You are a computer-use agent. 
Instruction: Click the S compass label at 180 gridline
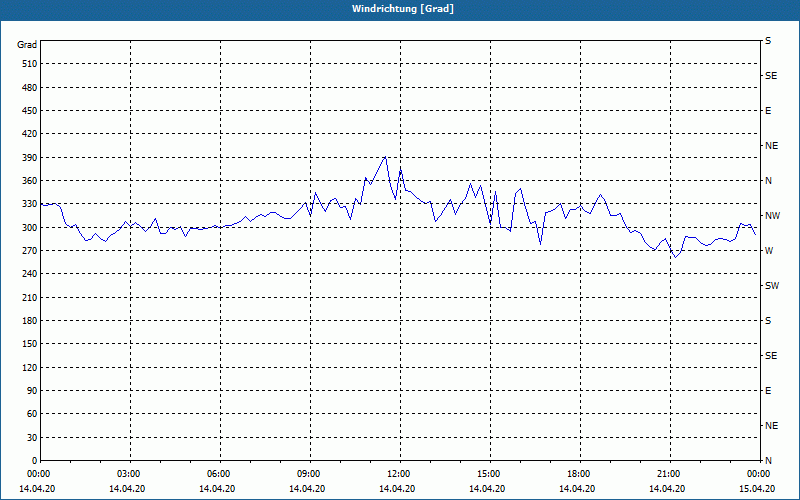[768, 321]
